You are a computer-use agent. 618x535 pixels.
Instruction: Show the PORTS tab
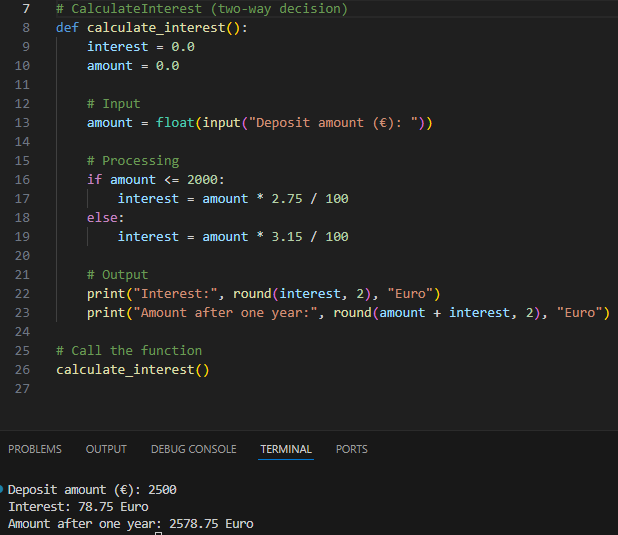click(352, 449)
